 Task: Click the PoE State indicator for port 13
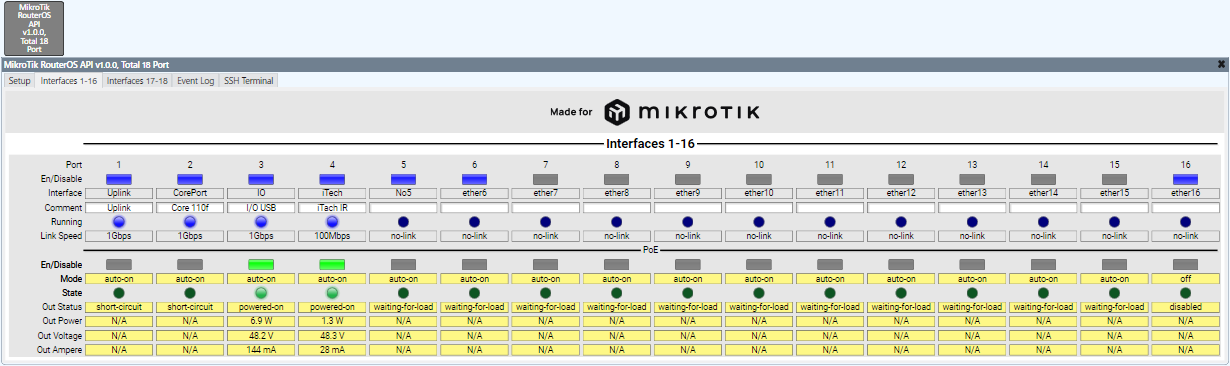click(972, 292)
